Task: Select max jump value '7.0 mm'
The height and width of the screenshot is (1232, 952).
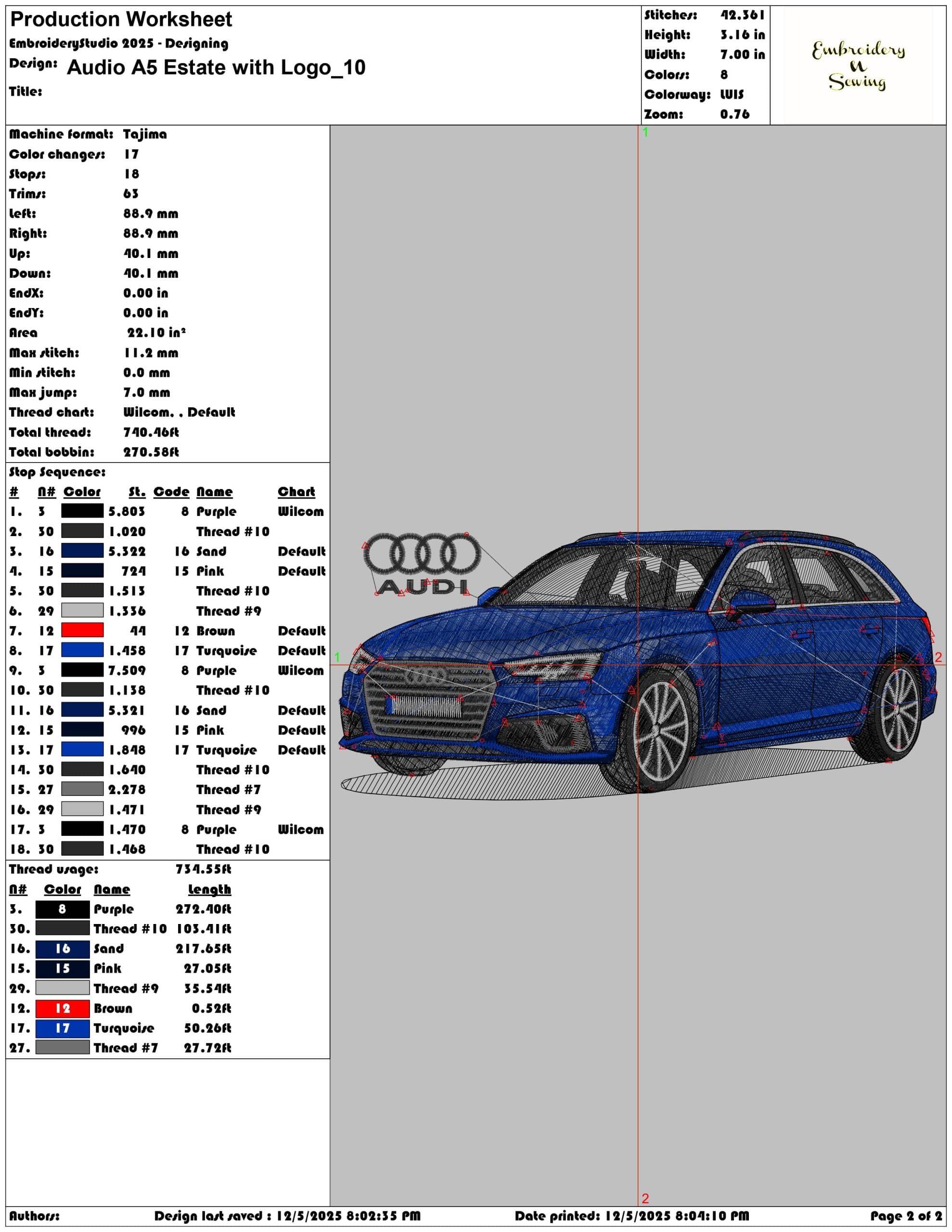Action: click(x=147, y=393)
